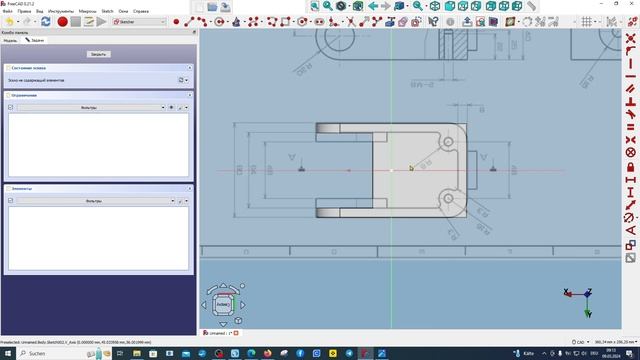Click the What's This help icon
This screenshot has width=640, height=360.
[433, 22]
